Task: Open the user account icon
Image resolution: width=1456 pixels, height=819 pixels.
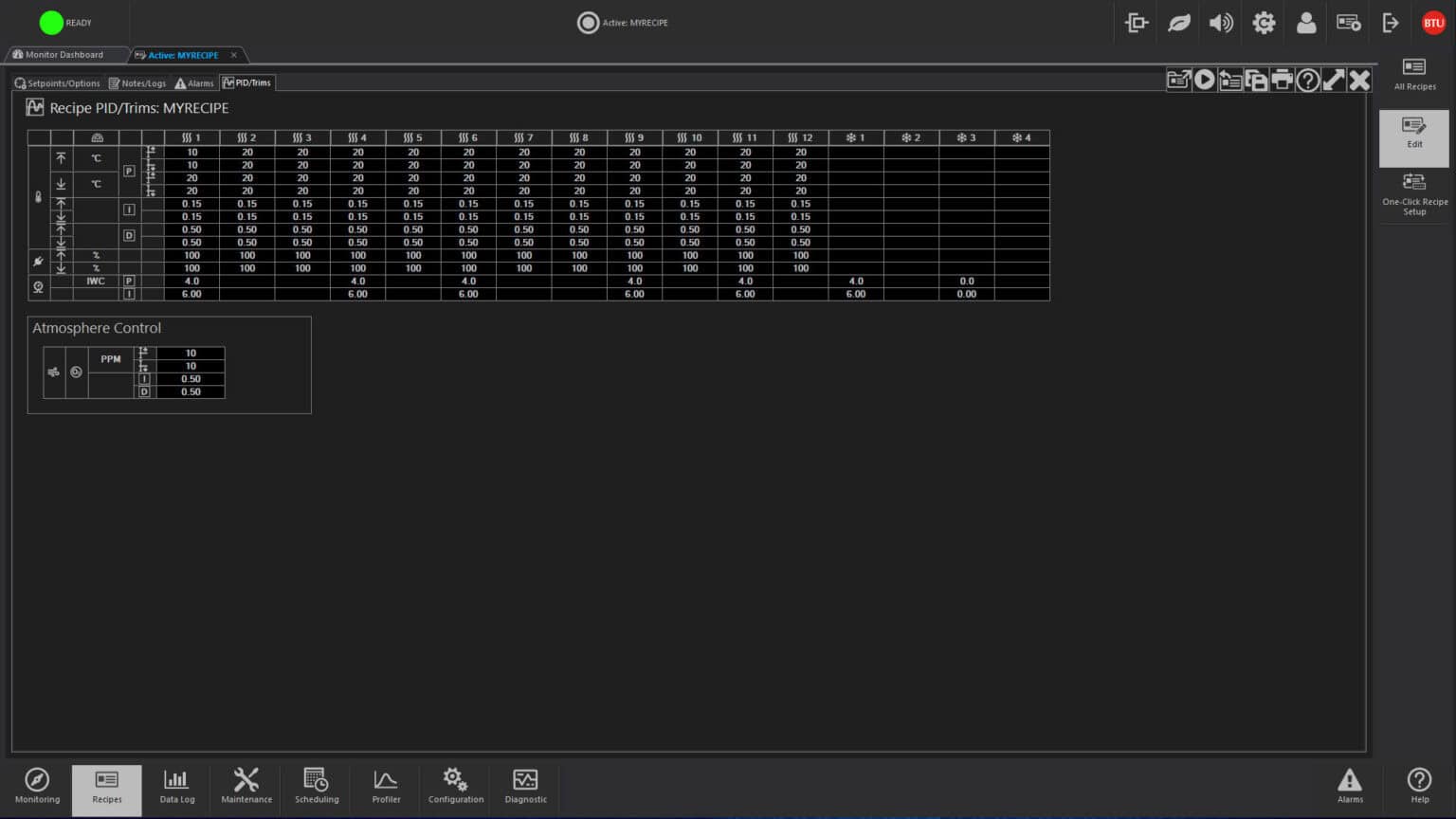Action: (x=1305, y=23)
